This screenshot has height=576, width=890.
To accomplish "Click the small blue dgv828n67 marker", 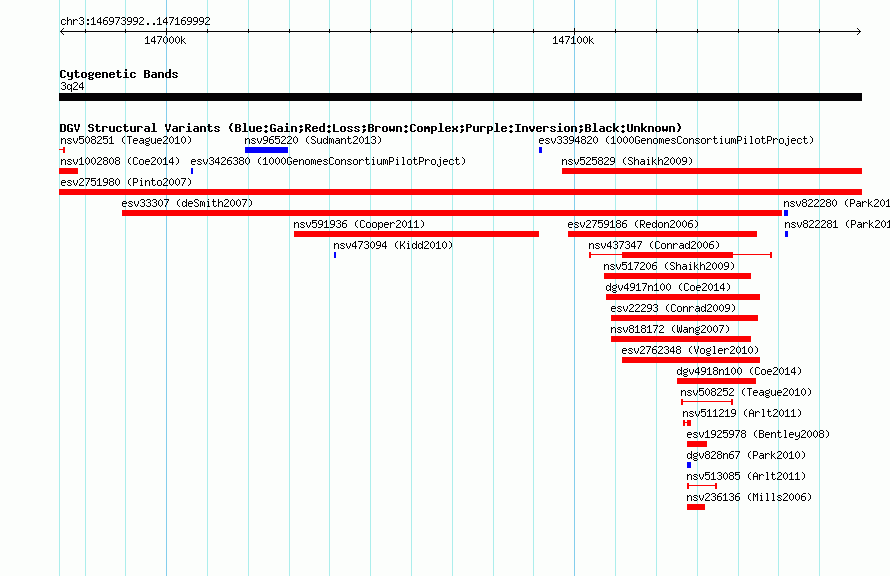I will coord(689,465).
